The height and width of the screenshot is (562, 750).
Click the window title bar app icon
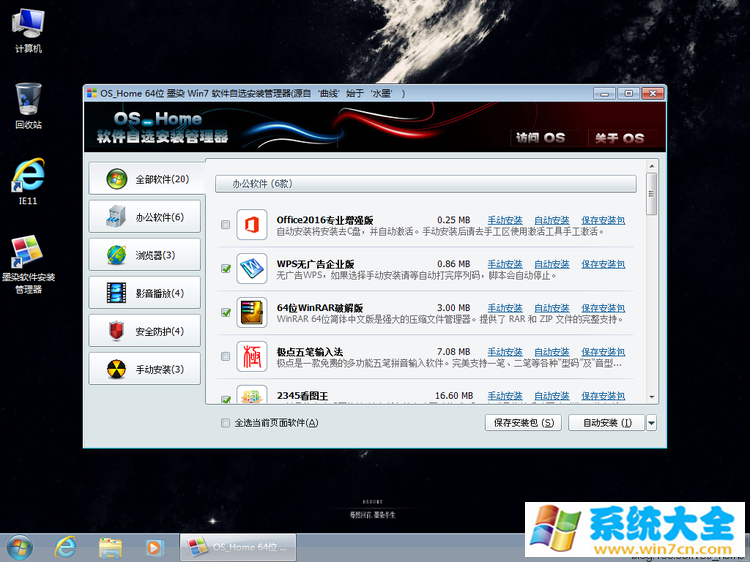(x=92, y=93)
